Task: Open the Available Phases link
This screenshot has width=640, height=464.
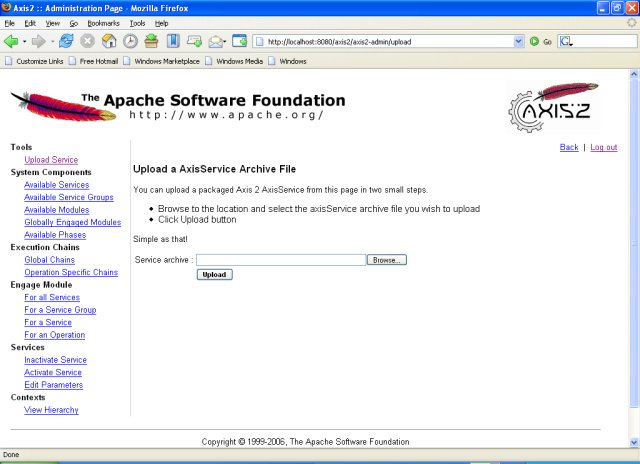Action: [x=55, y=235]
